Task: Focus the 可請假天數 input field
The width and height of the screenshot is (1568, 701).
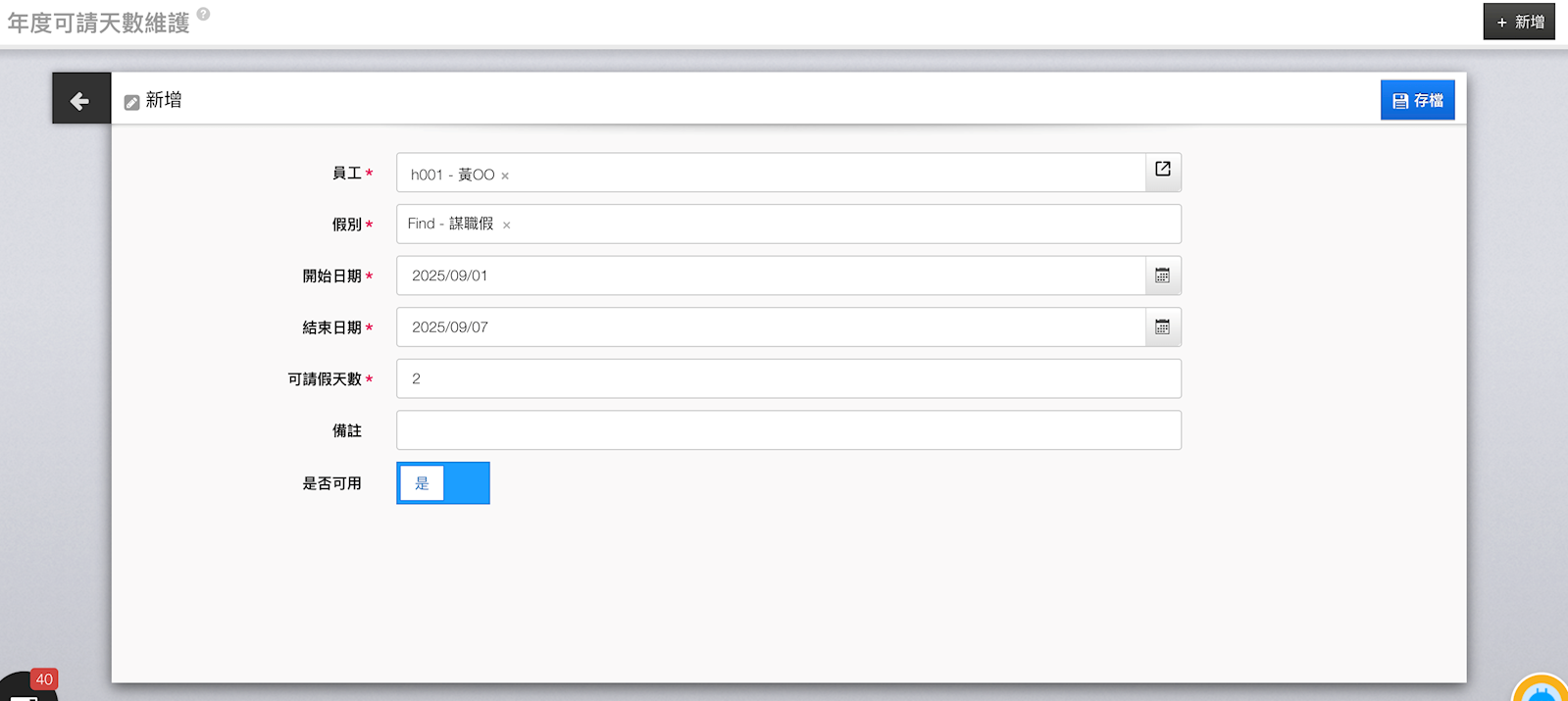Action: (x=788, y=378)
